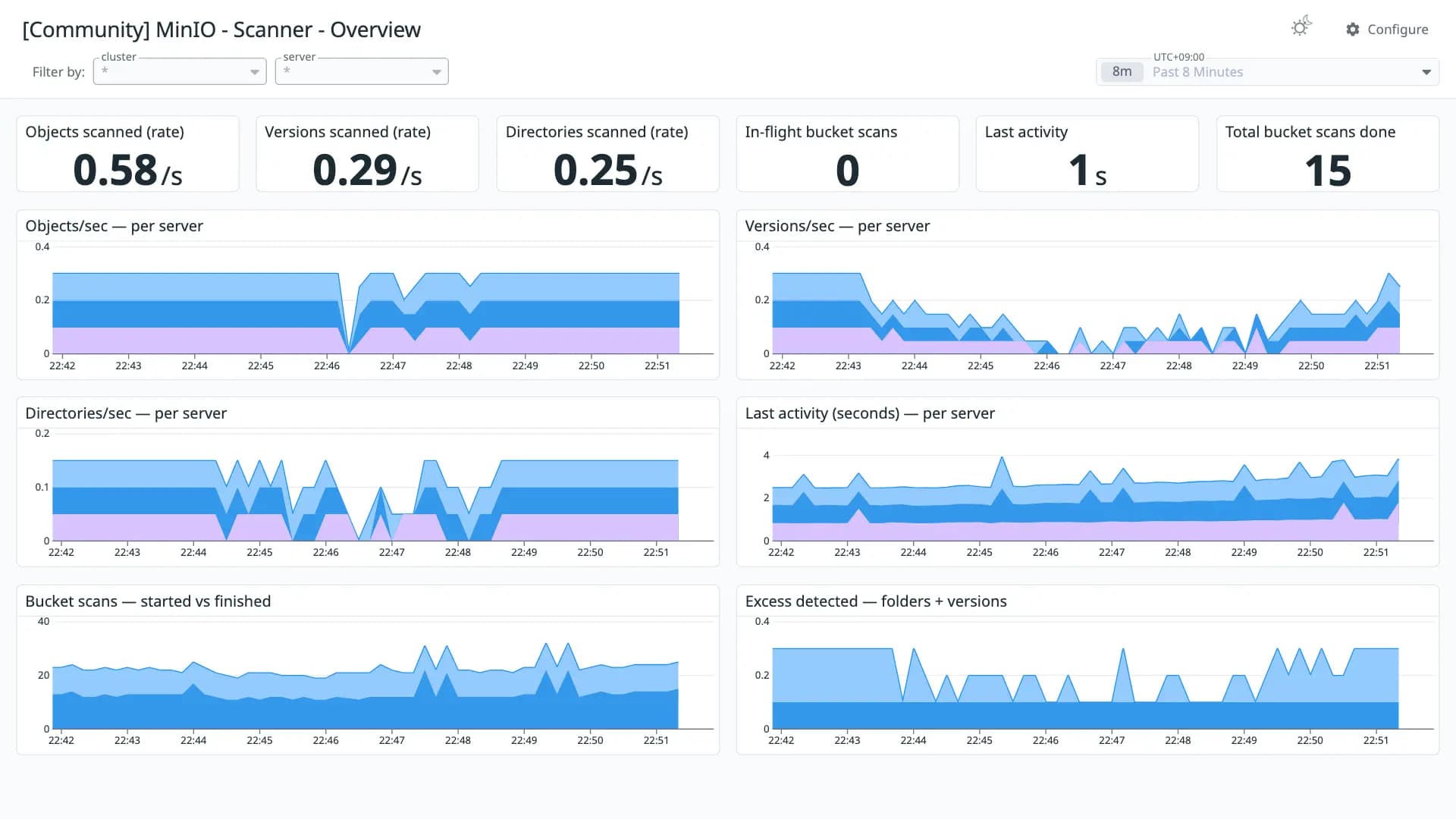This screenshot has height=819, width=1456.
Task: Select the Objects scanned (rate) widget
Action: pos(128,154)
